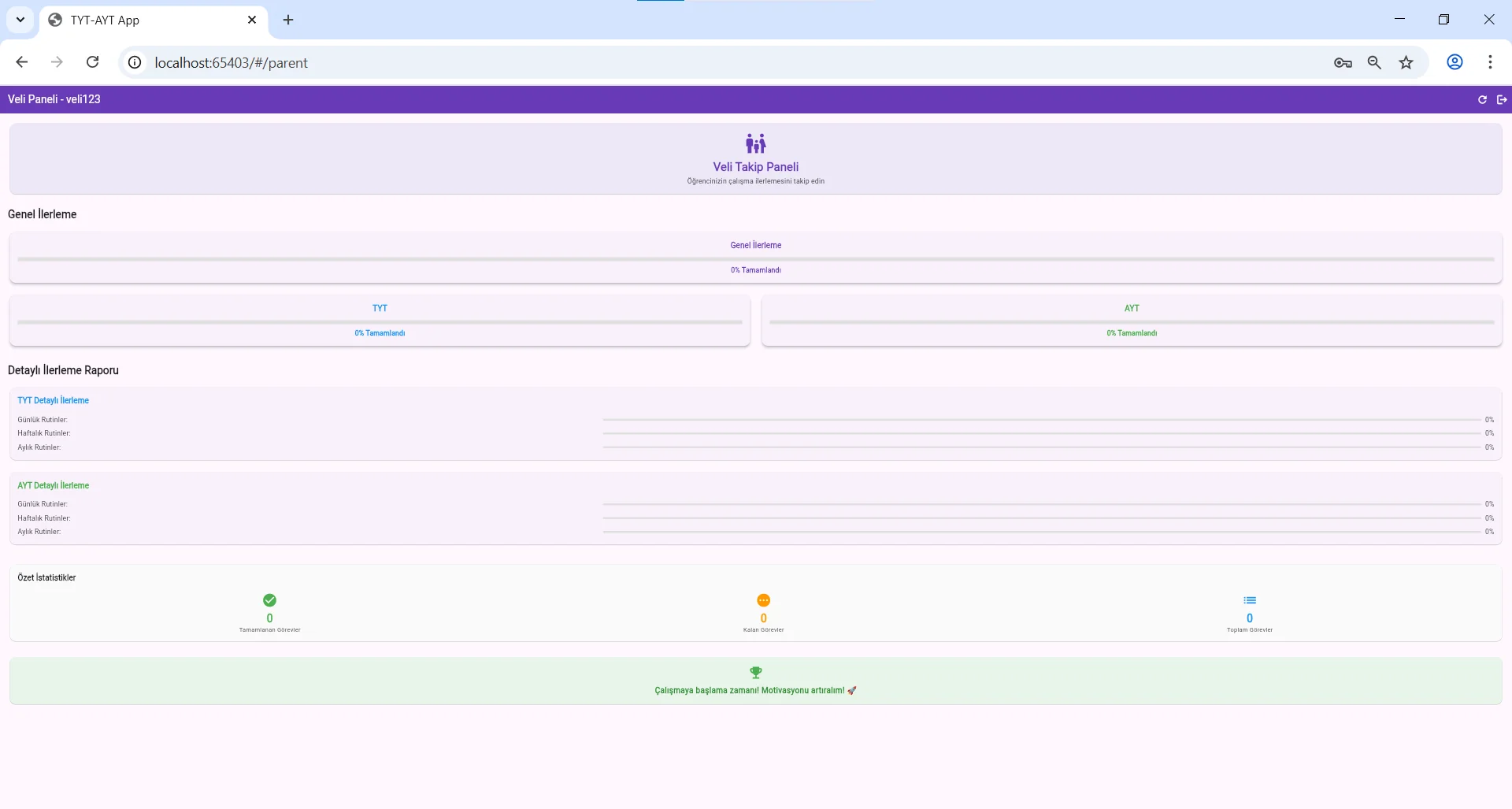The image size is (1512, 809).
Task: Click the AYT Detaylı İlerleme title
Action: pyautogui.click(x=54, y=485)
